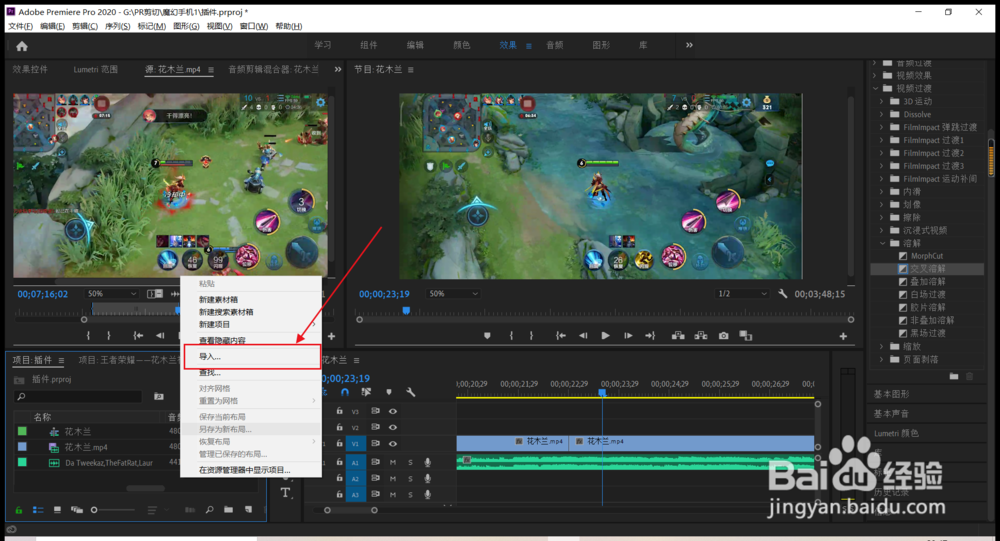Open program monitor settings wrench

point(783,293)
